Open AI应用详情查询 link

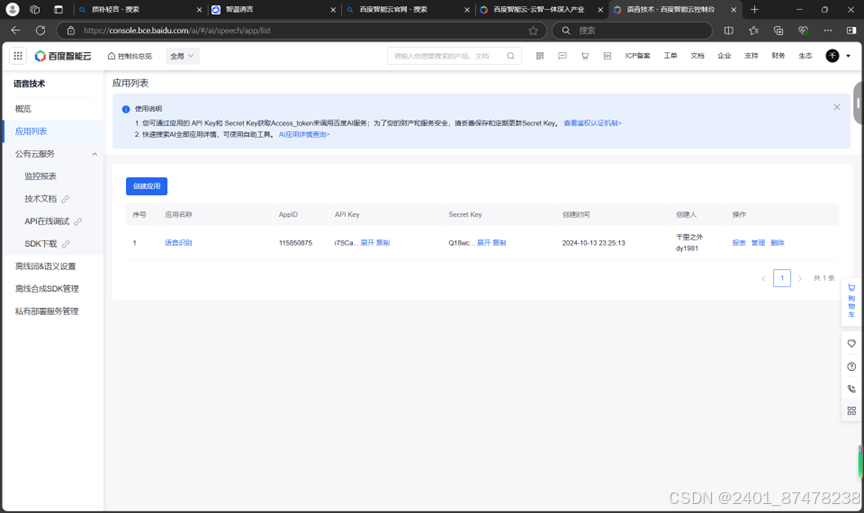pyautogui.click(x=304, y=134)
